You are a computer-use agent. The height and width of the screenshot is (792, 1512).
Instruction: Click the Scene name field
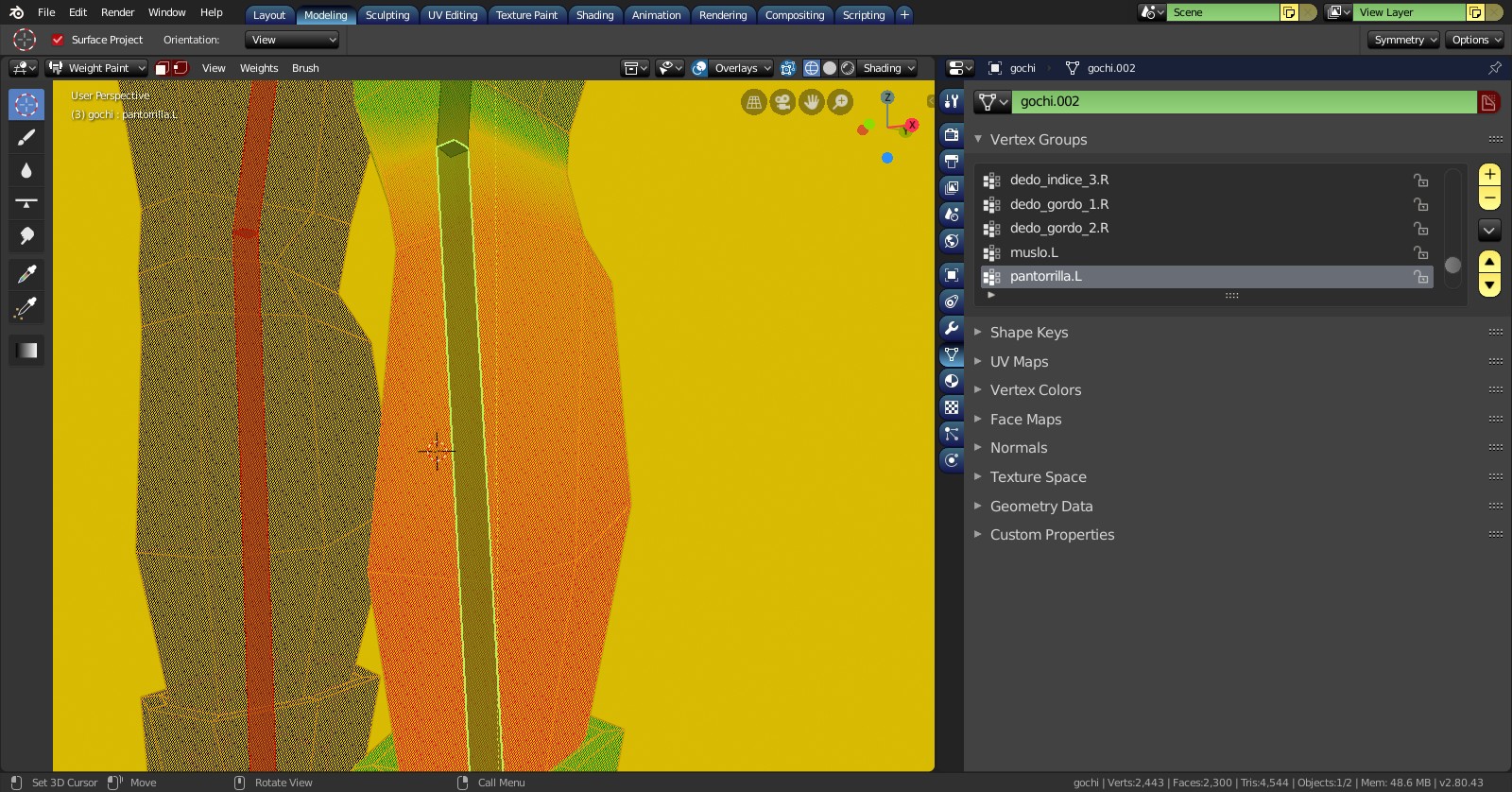[x=1225, y=12]
